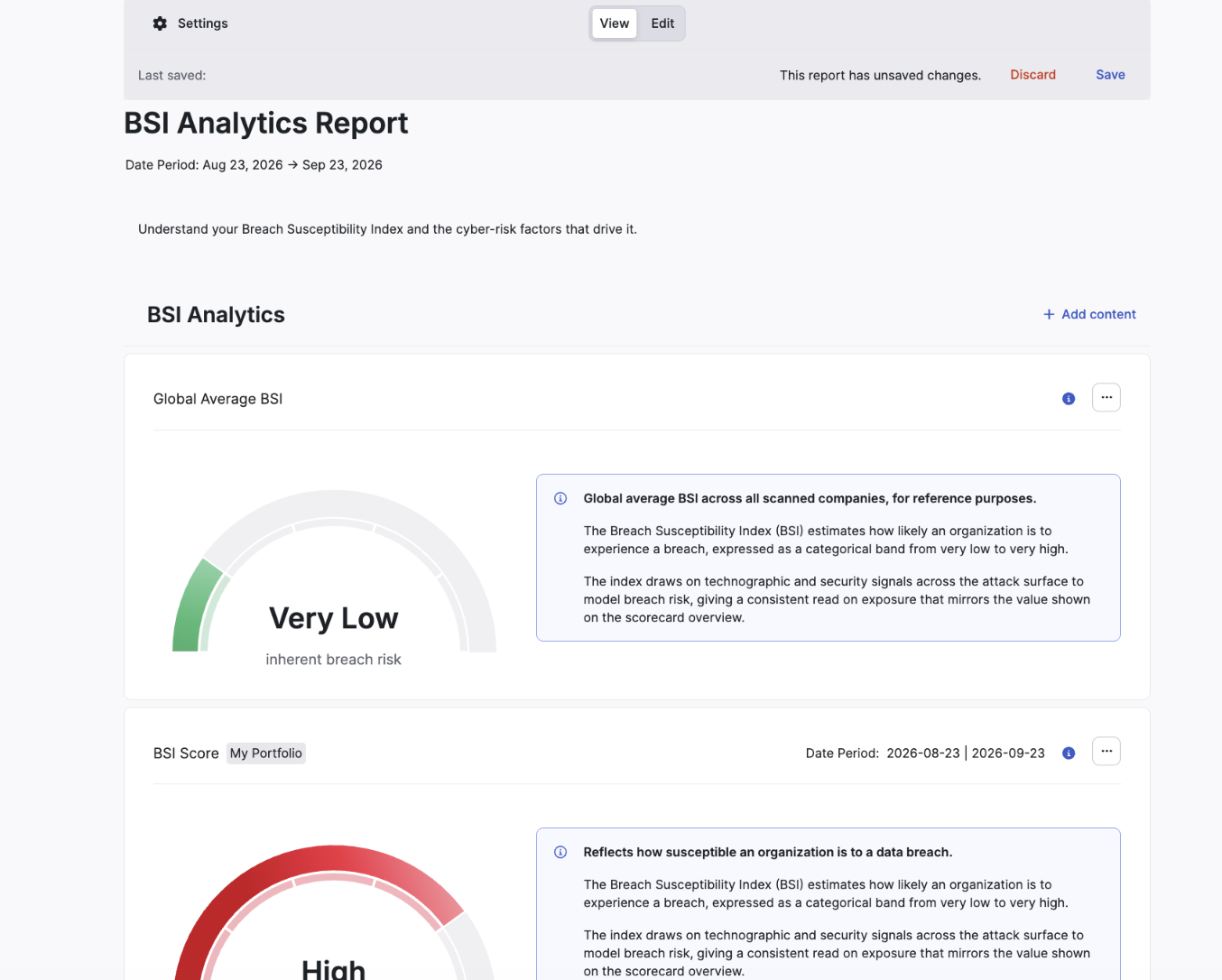Click the info icon in Global average BSI note

coord(560,498)
